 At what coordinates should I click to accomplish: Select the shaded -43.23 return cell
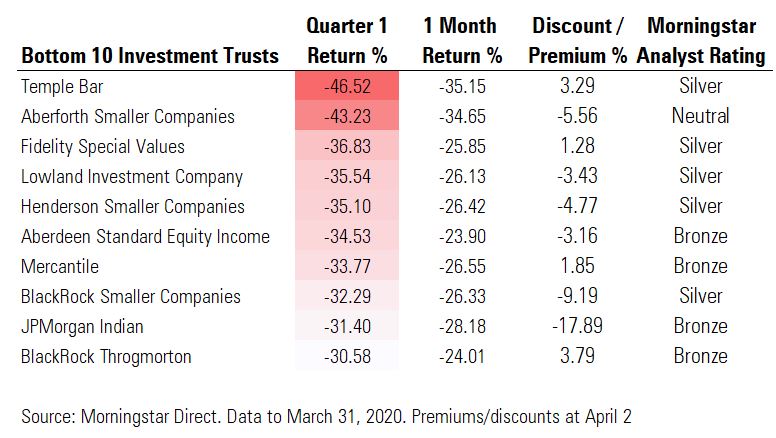[347, 116]
